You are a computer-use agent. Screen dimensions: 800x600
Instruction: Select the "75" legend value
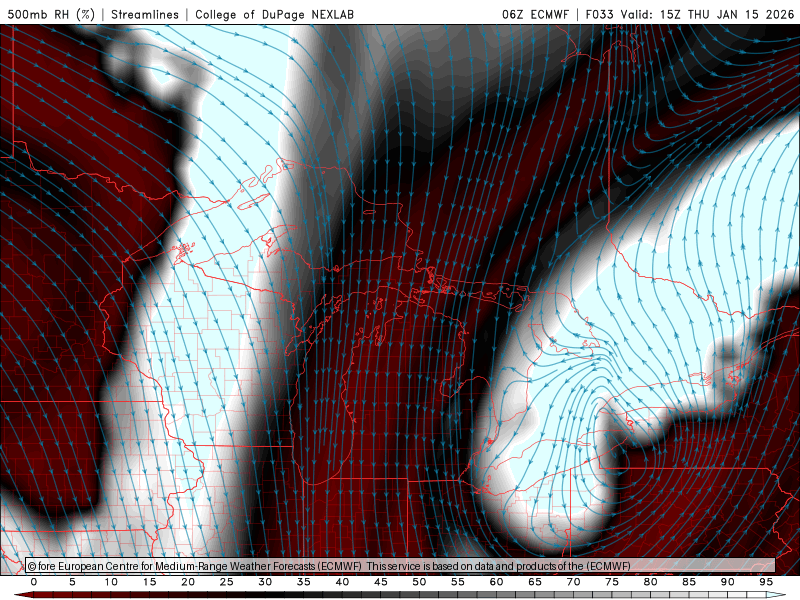click(612, 582)
